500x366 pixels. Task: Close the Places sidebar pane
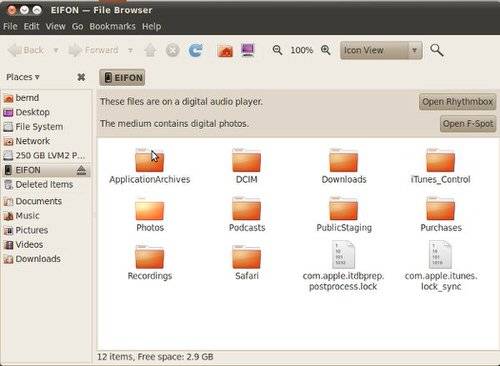(81, 77)
